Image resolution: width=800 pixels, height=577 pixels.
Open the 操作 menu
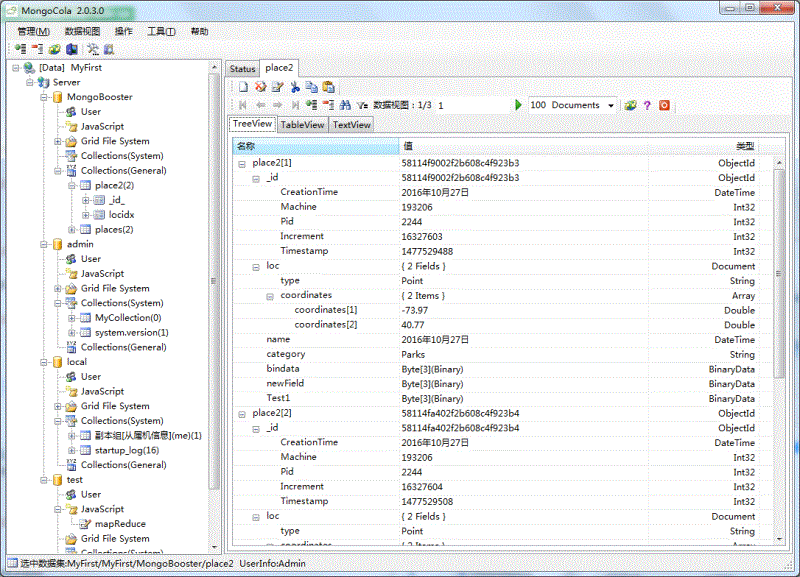tap(123, 31)
